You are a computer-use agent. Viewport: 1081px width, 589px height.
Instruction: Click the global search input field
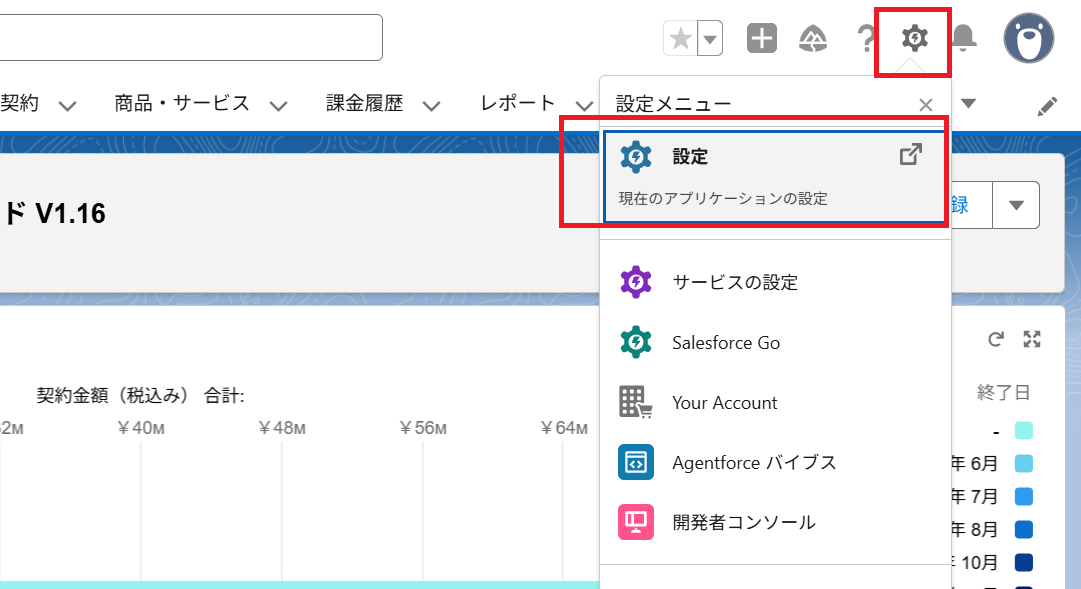click(x=190, y=38)
